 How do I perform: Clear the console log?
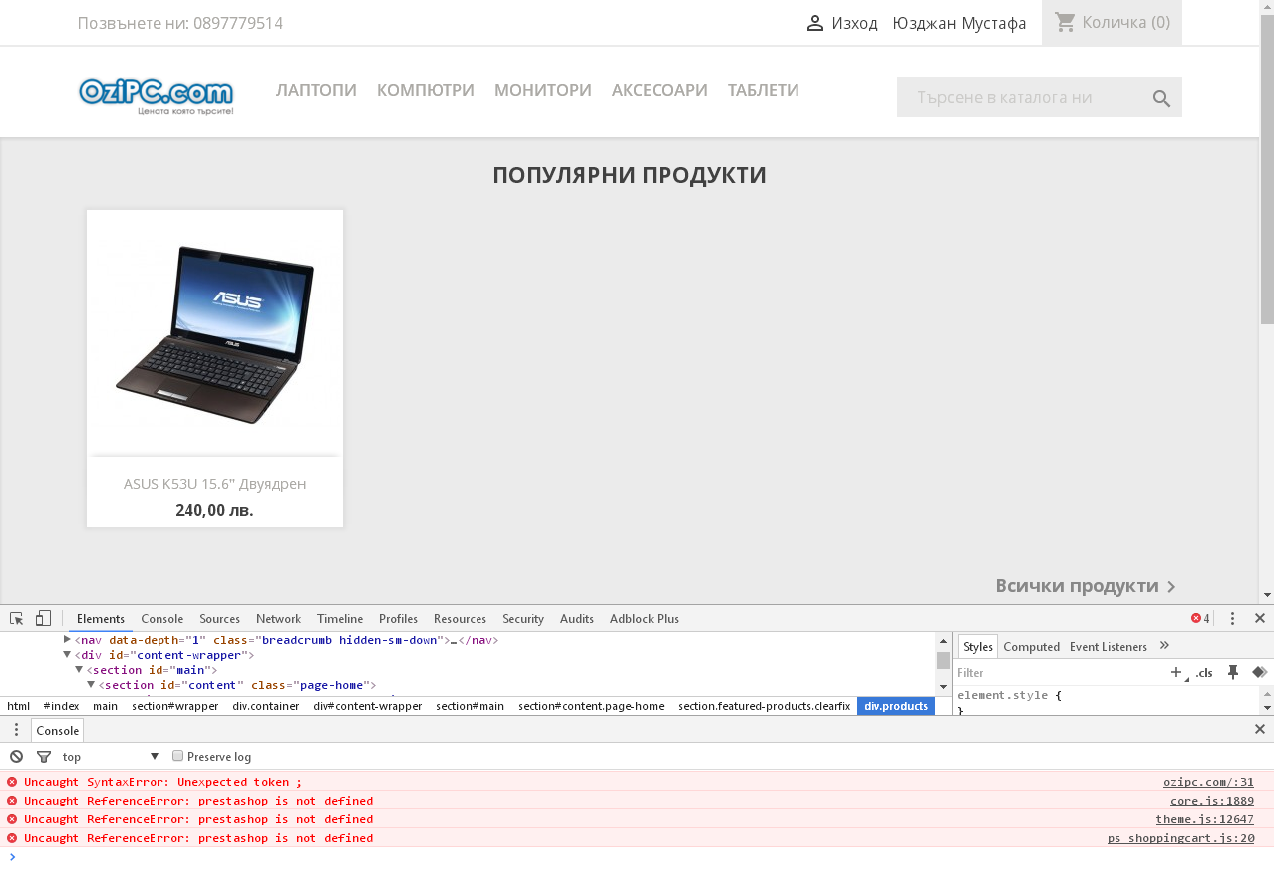16,756
